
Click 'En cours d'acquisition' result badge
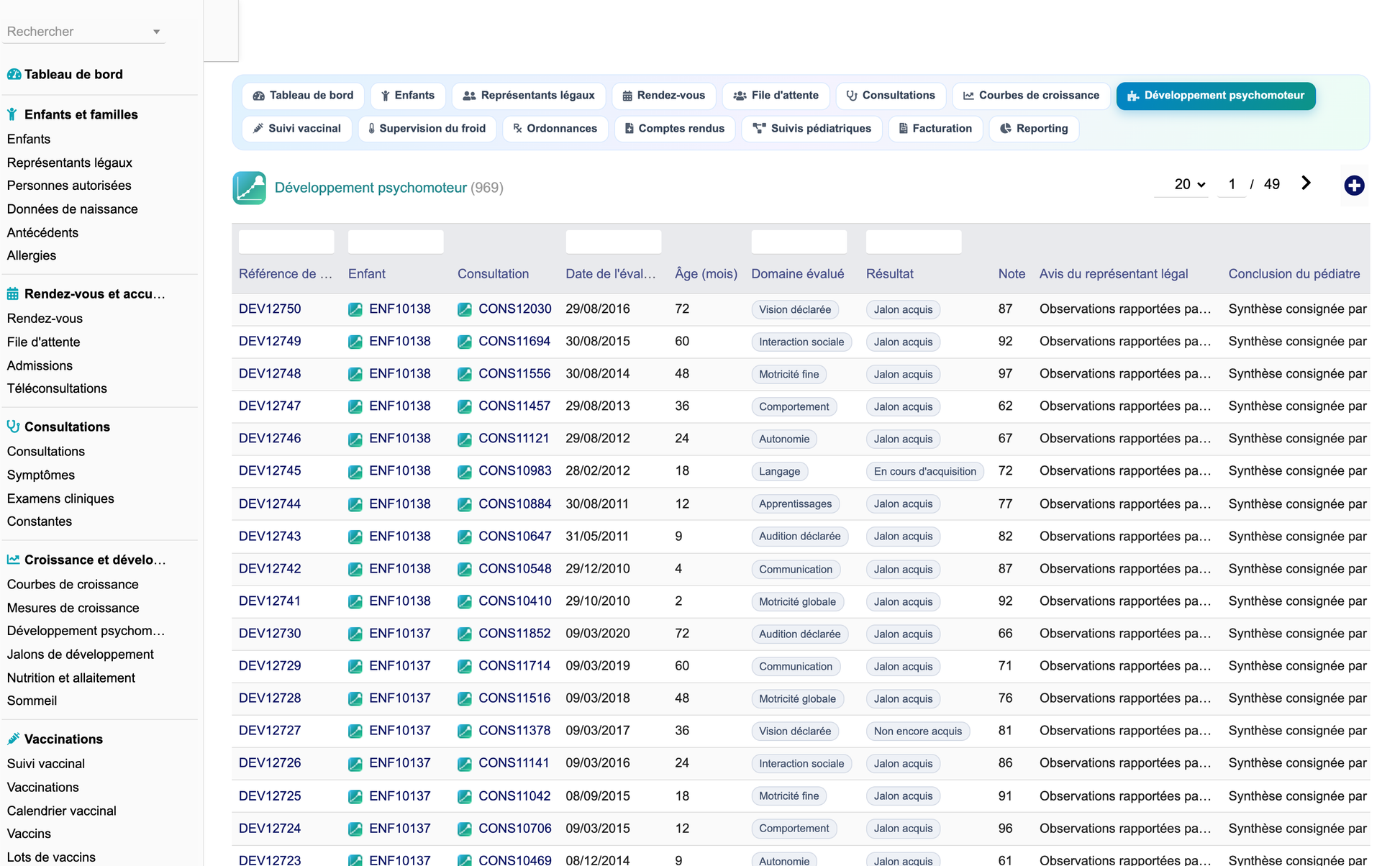click(924, 472)
